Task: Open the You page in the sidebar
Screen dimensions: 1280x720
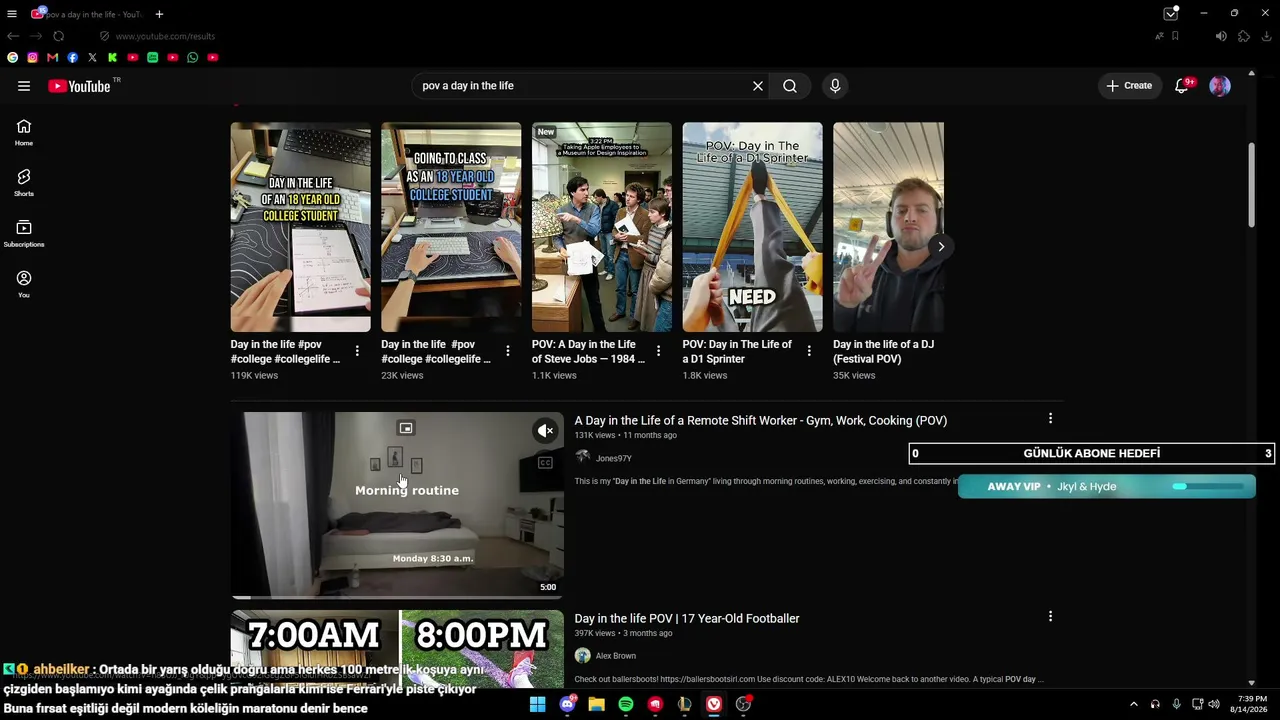Action: click(24, 284)
